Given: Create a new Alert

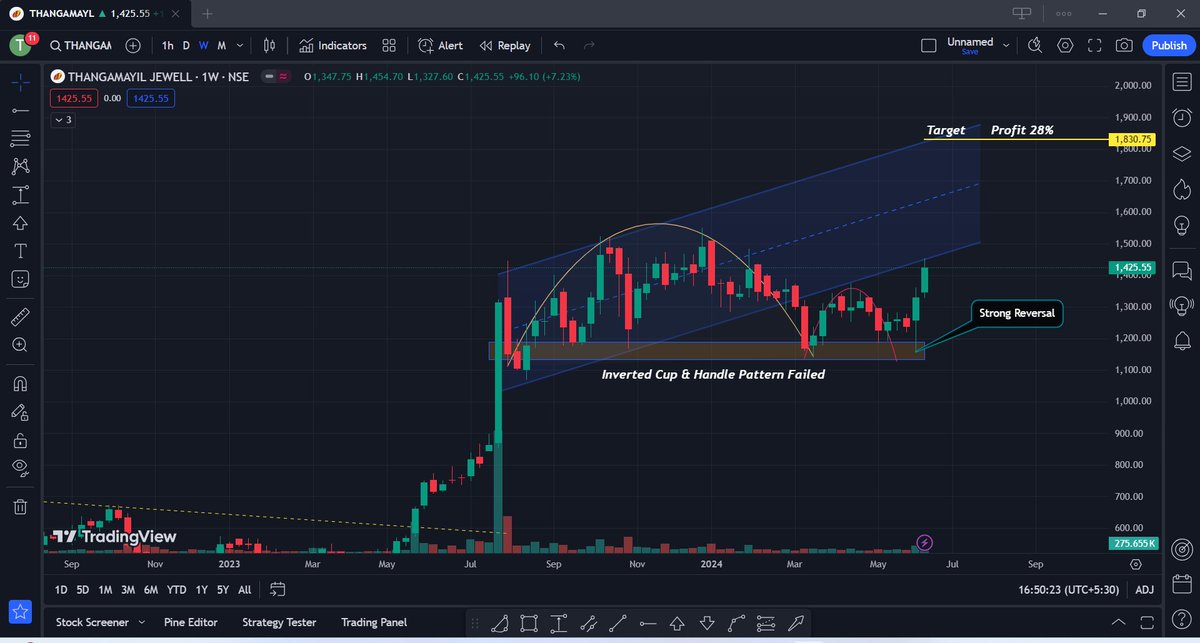Looking at the screenshot, I should pos(441,45).
